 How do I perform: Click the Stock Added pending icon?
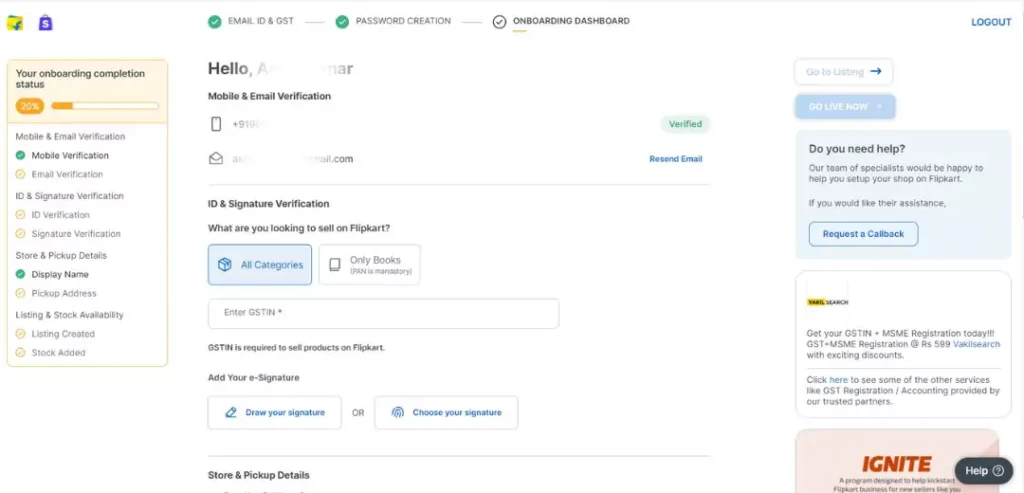pyautogui.click(x=20, y=353)
